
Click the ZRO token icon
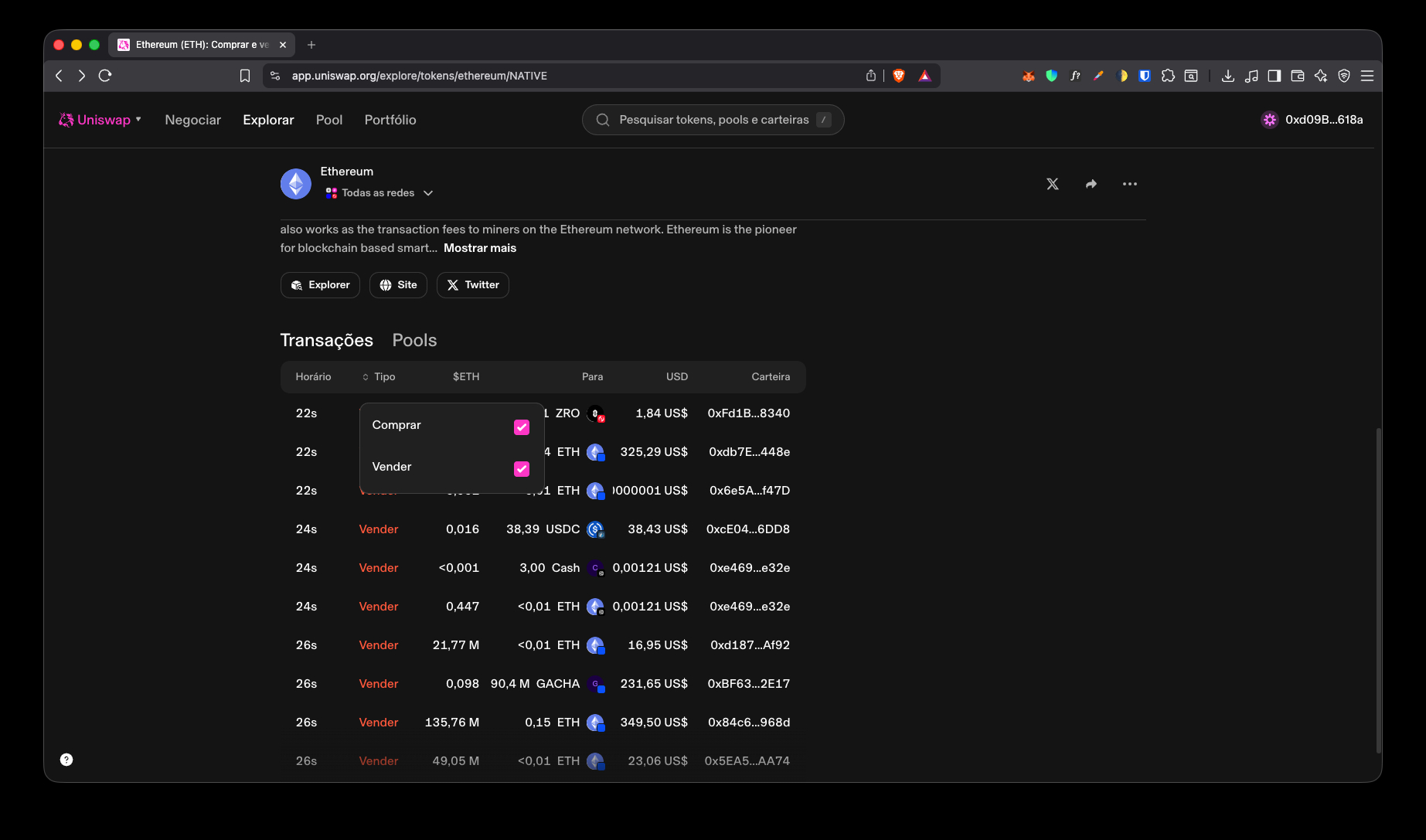point(595,413)
